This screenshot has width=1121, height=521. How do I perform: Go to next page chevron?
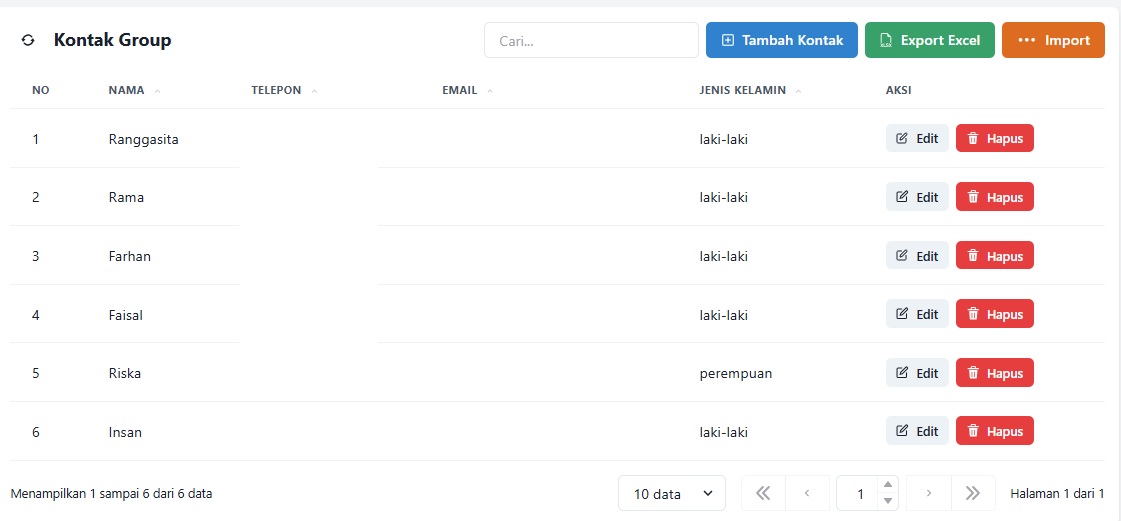pos(929,493)
